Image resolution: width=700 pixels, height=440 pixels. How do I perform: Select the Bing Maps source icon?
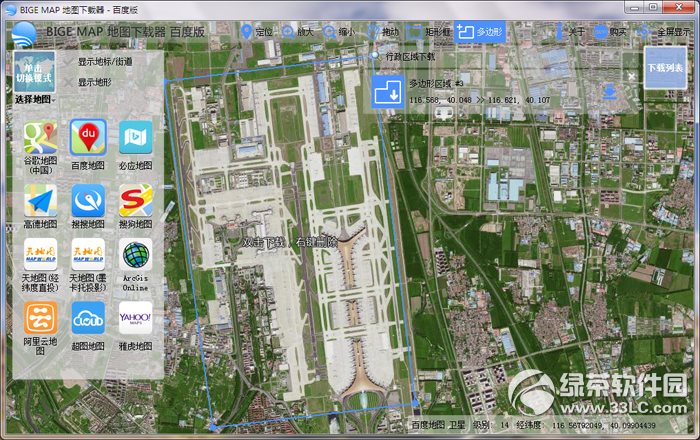click(135, 137)
